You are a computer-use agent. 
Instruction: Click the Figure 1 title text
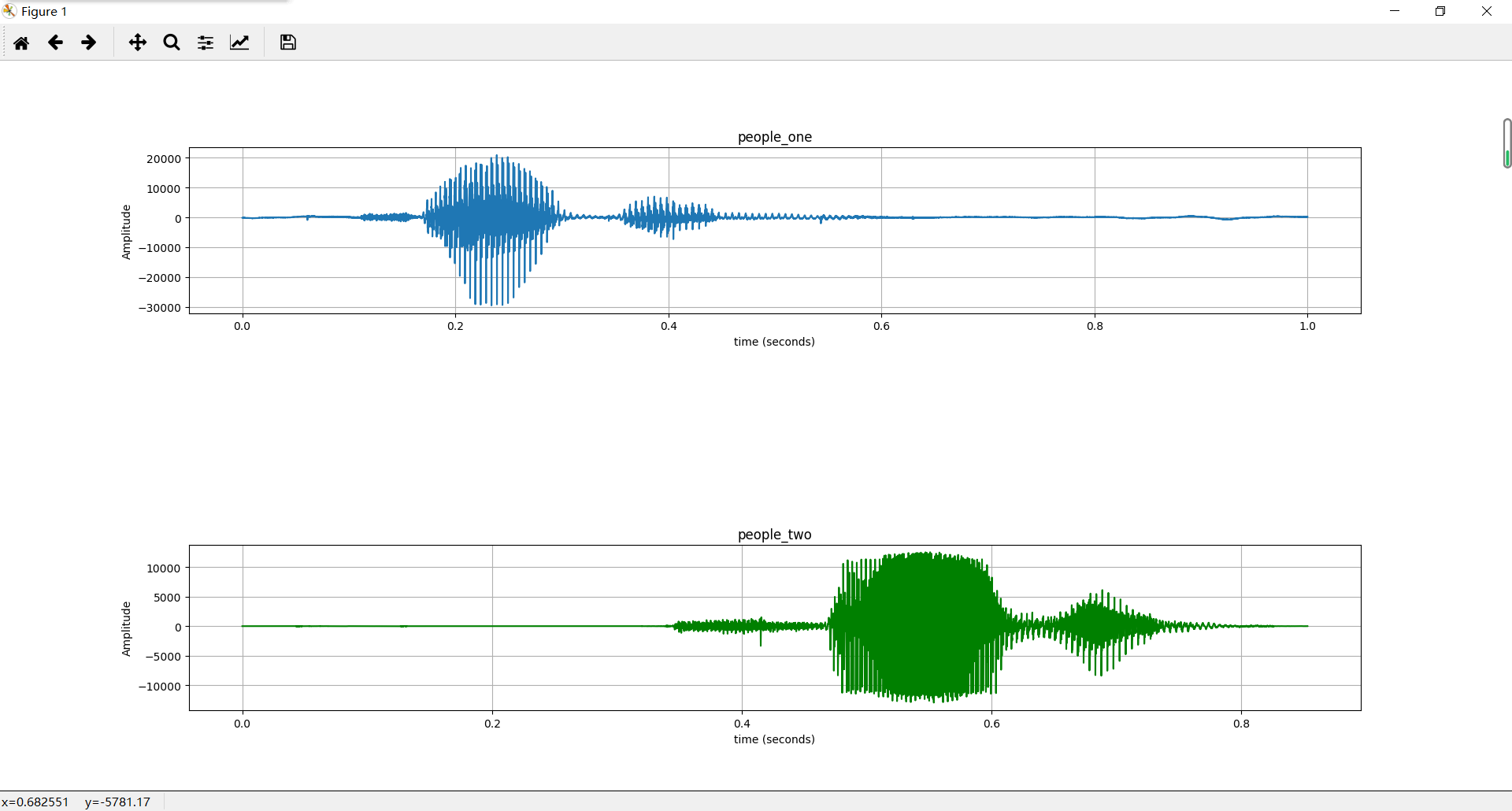coord(44,11)
